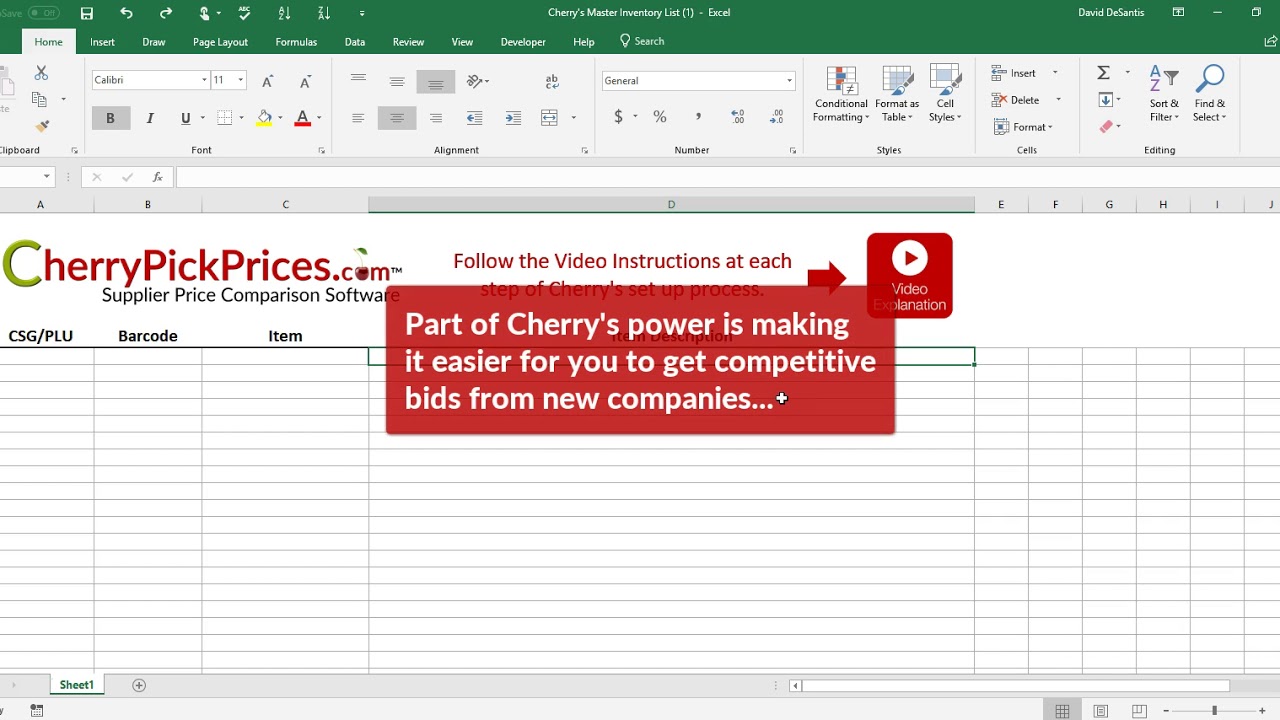
Task: Apply Percent Style
Action: pos(660,117)
